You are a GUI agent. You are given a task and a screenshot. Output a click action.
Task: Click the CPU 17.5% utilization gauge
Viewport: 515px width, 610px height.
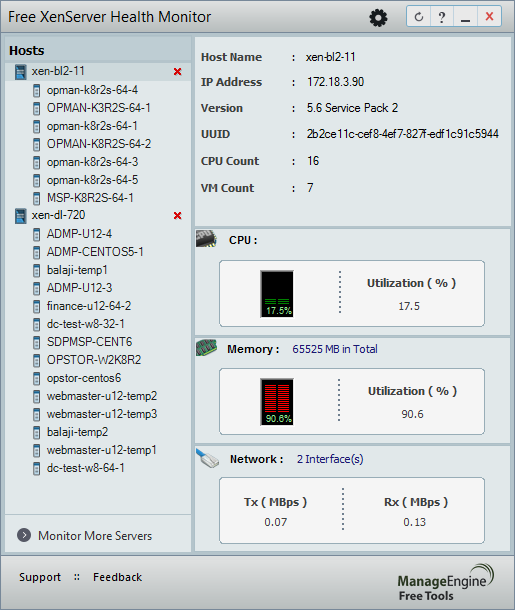click(277, 294)
